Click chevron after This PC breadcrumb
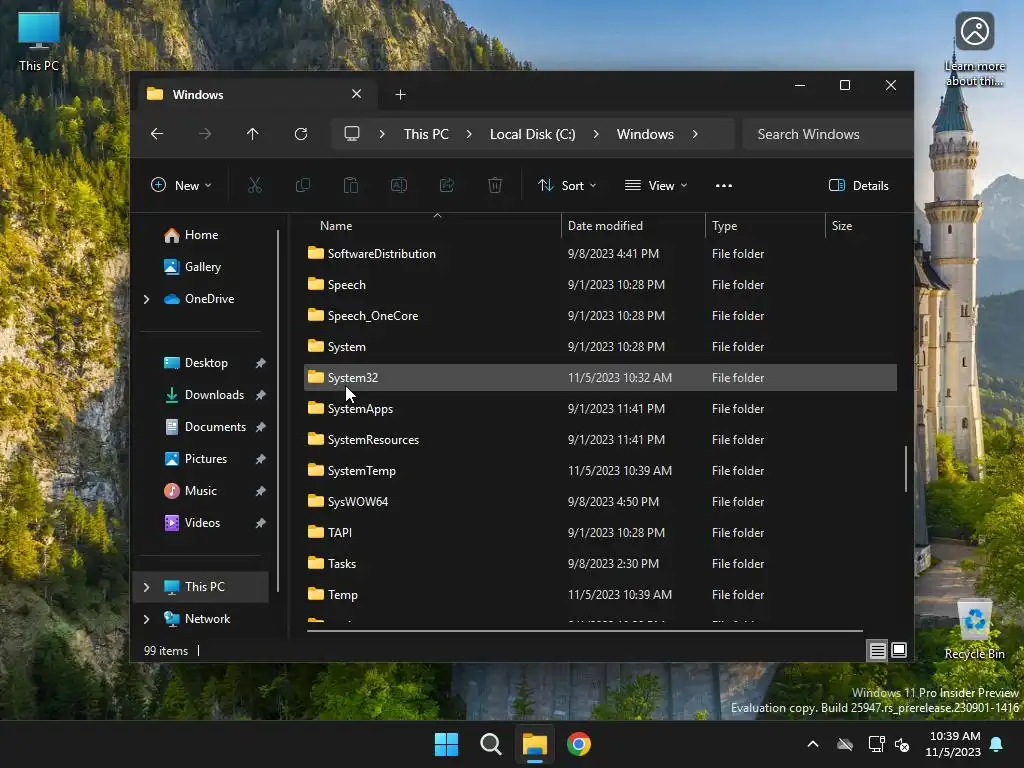Viewport: 1024px width, 768px height. click(x=469, y=134)
